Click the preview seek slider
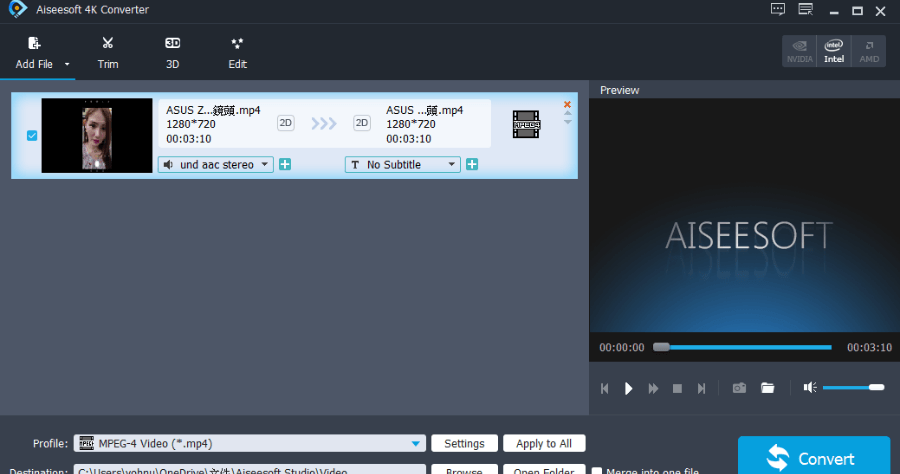The height and width of the screenshot is (474, 900). coord(742,347)
